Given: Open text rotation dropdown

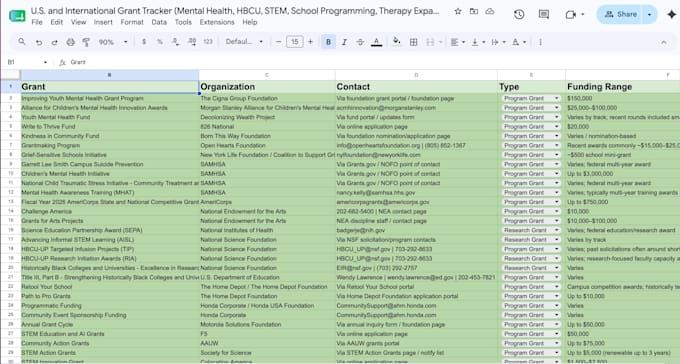Looking at the screenshot, I should click(x=519, y=42).
